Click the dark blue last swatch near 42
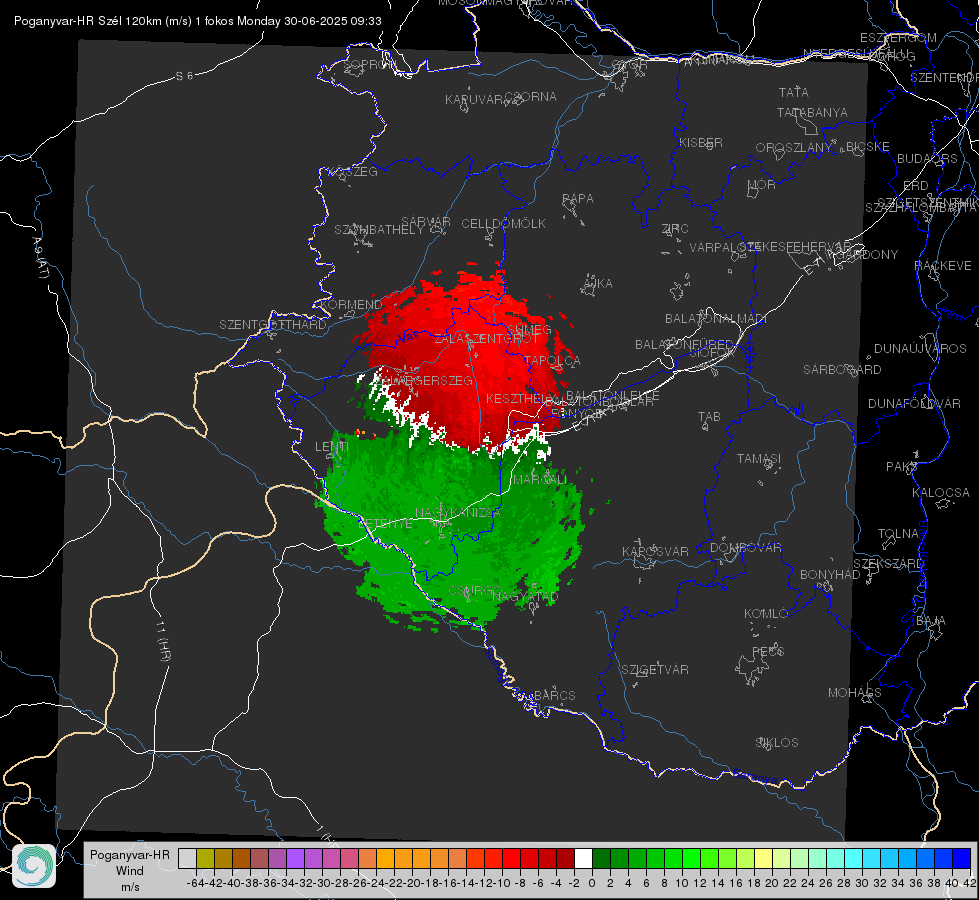This screenshot has width=979, height=900. coord(962,858)
